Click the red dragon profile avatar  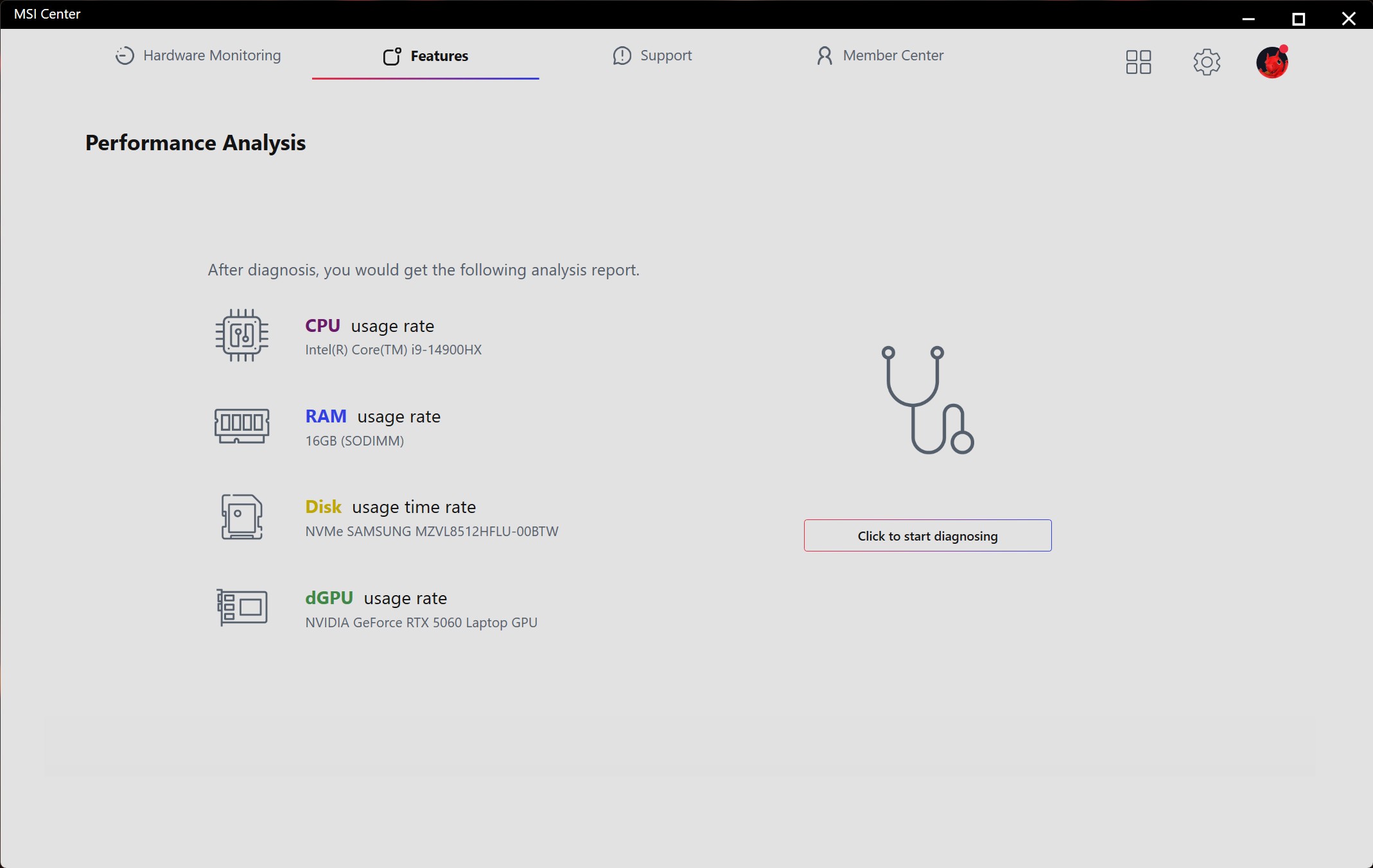[x=1272, y=62]
